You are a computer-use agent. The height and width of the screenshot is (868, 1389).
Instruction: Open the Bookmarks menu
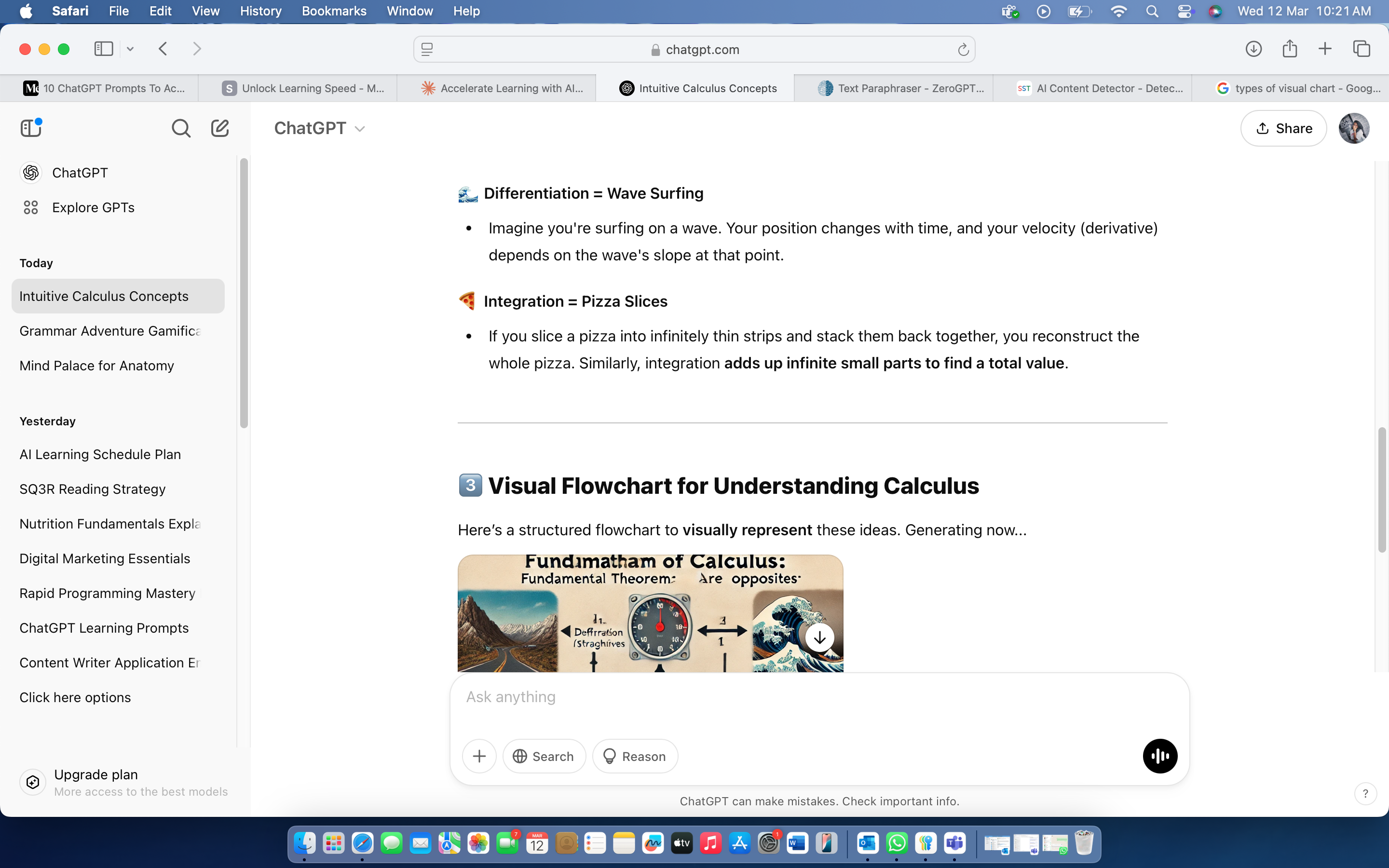334,12
